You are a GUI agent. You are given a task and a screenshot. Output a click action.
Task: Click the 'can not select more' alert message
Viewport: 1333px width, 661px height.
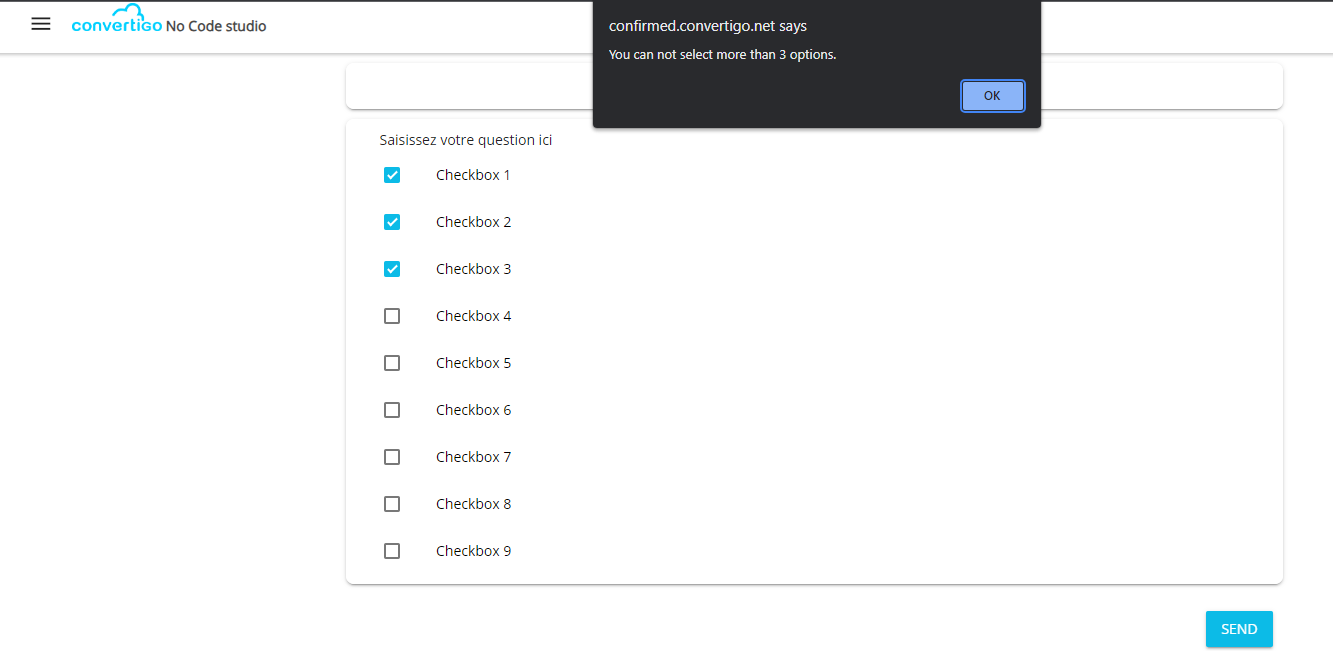[722, 55]
